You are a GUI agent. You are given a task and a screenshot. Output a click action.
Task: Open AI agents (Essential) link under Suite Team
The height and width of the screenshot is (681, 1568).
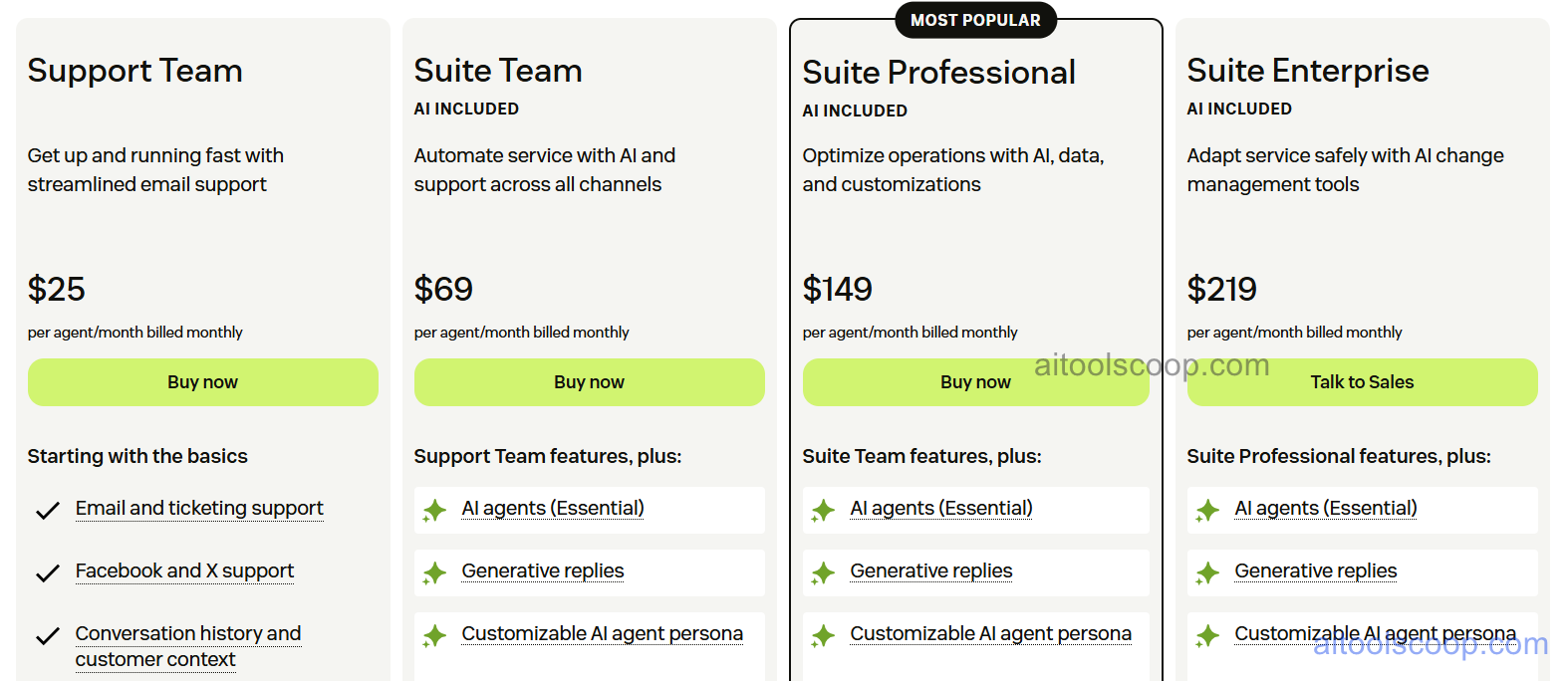point(552,508)
